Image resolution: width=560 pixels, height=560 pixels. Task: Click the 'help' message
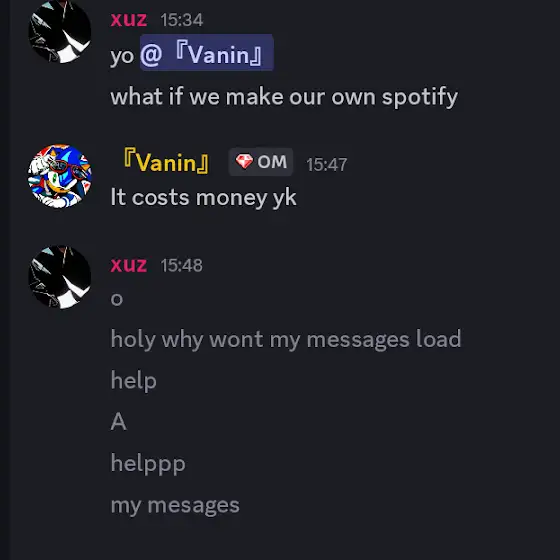(x=134, y=381)
